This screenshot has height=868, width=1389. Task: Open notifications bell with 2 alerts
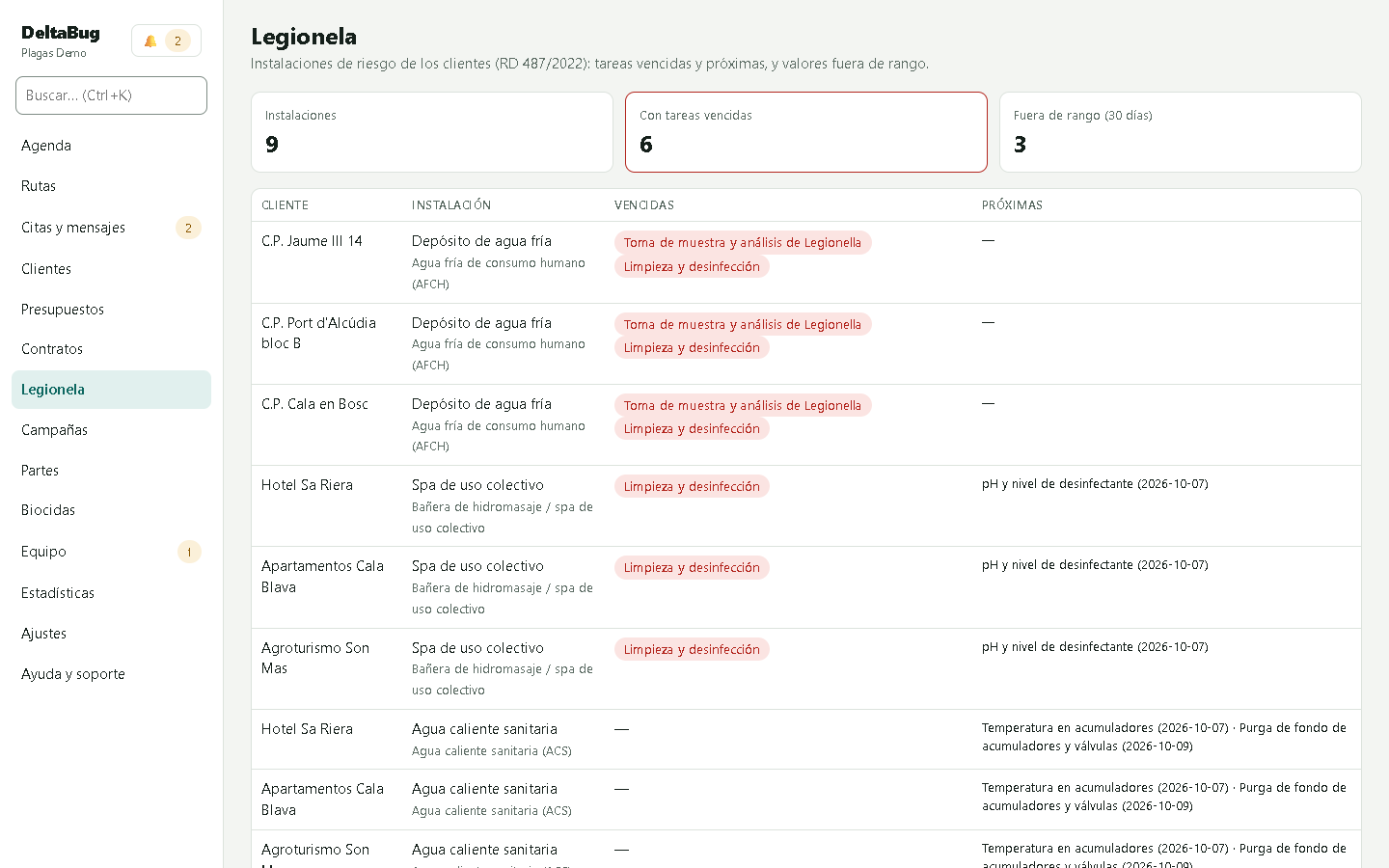click(x=166, y=41)
